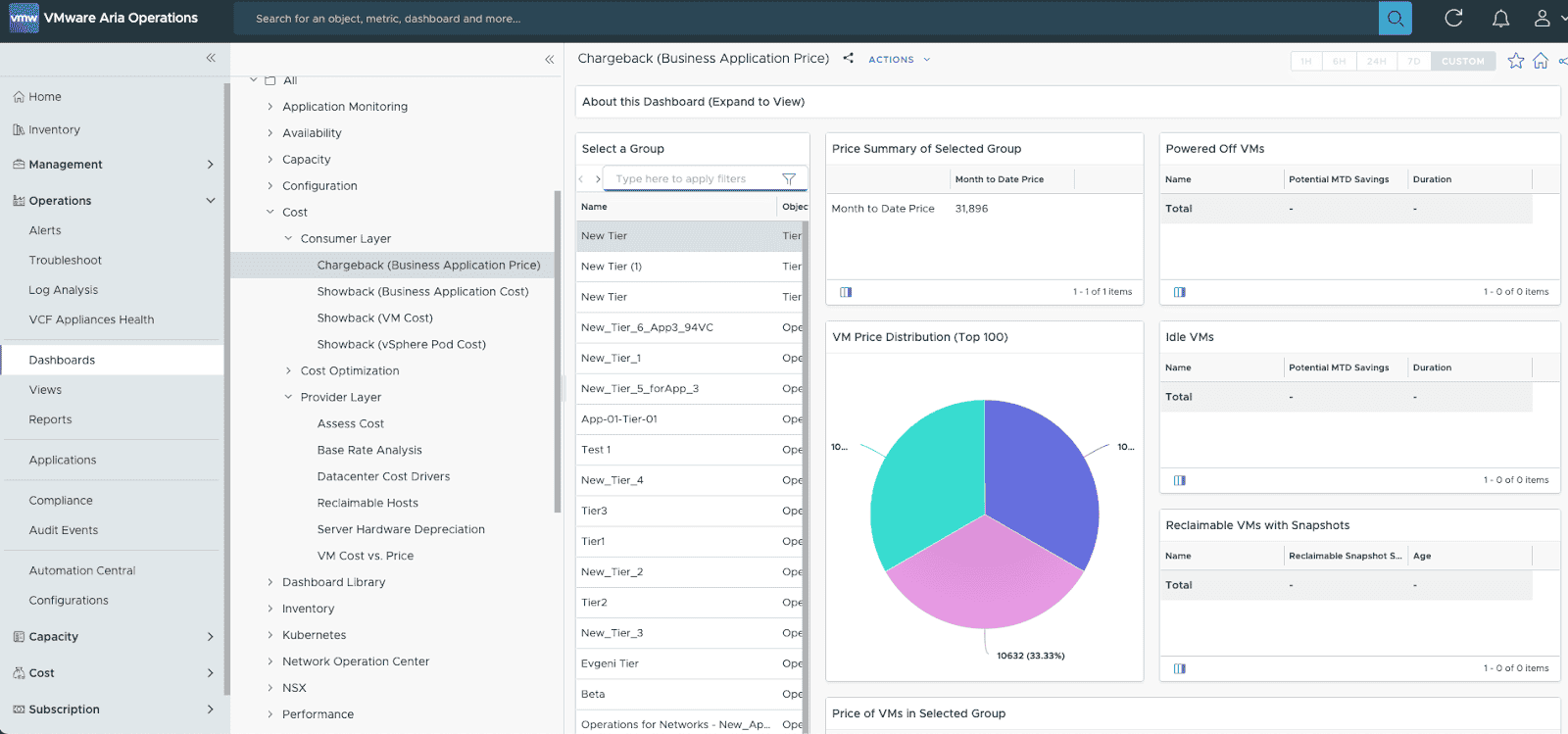1568x734 pixels.
Task: Select the CUSTOM time range toggle
Action: tap(1462, 61)
